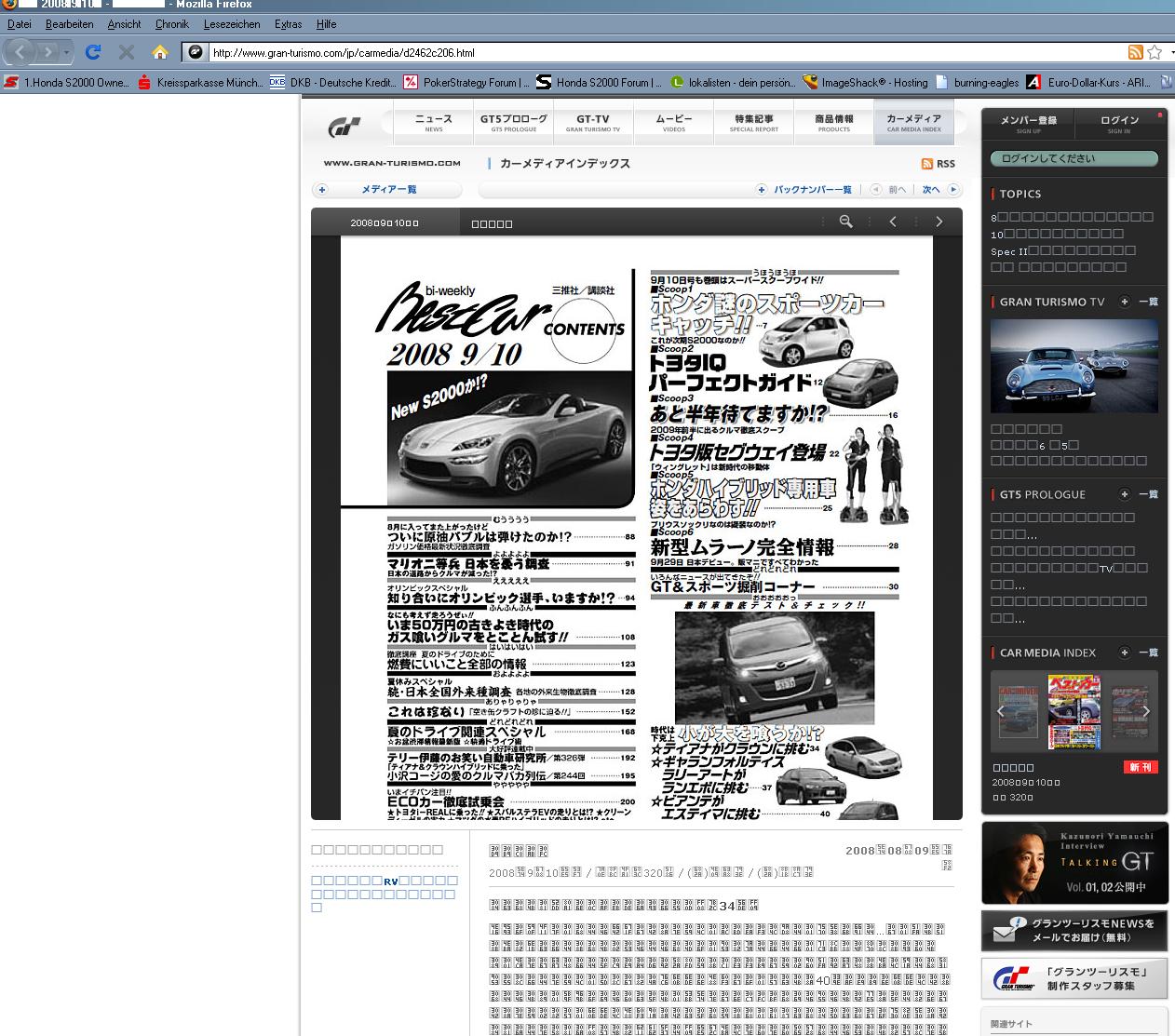Open the Chronik menu
The width and height of the screenshot is (1175, 1036).
(x=172, y=24)
